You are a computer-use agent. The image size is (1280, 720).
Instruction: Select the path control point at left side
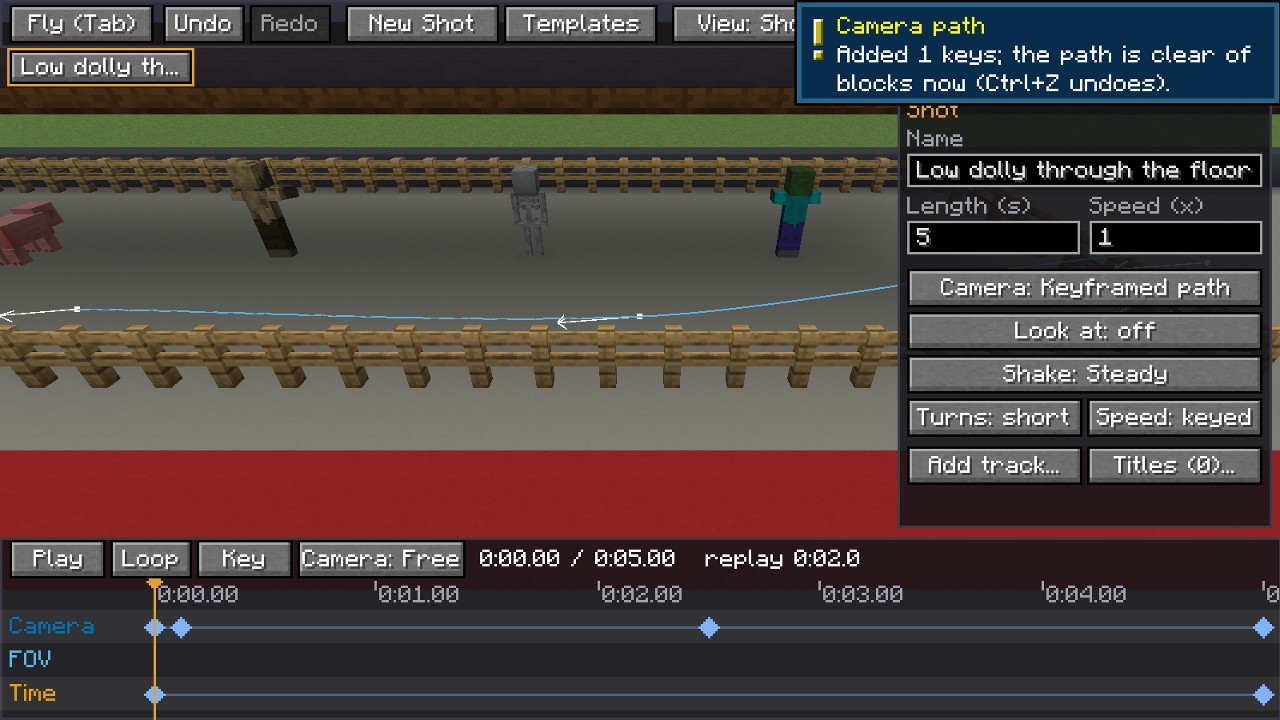coord(77,309)
